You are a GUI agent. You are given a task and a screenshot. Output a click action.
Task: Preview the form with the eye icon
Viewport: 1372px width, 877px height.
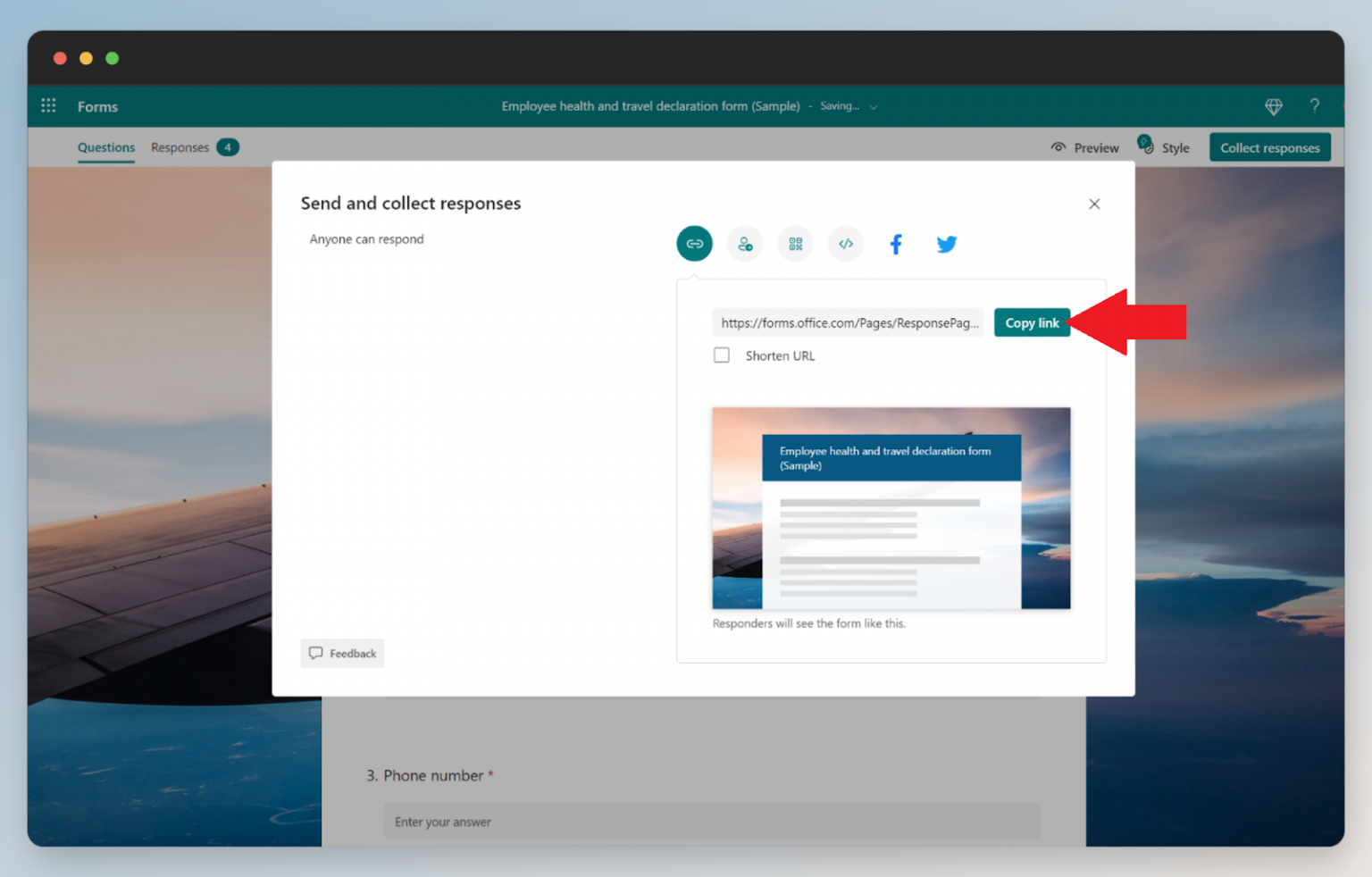[1084, 146]
